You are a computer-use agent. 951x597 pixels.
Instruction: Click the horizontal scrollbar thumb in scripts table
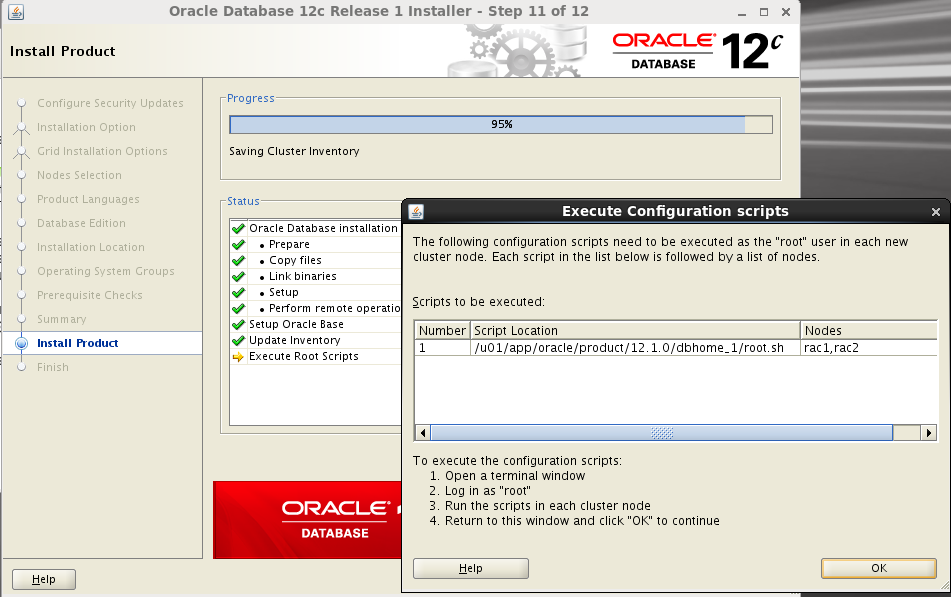pos(662,433)
